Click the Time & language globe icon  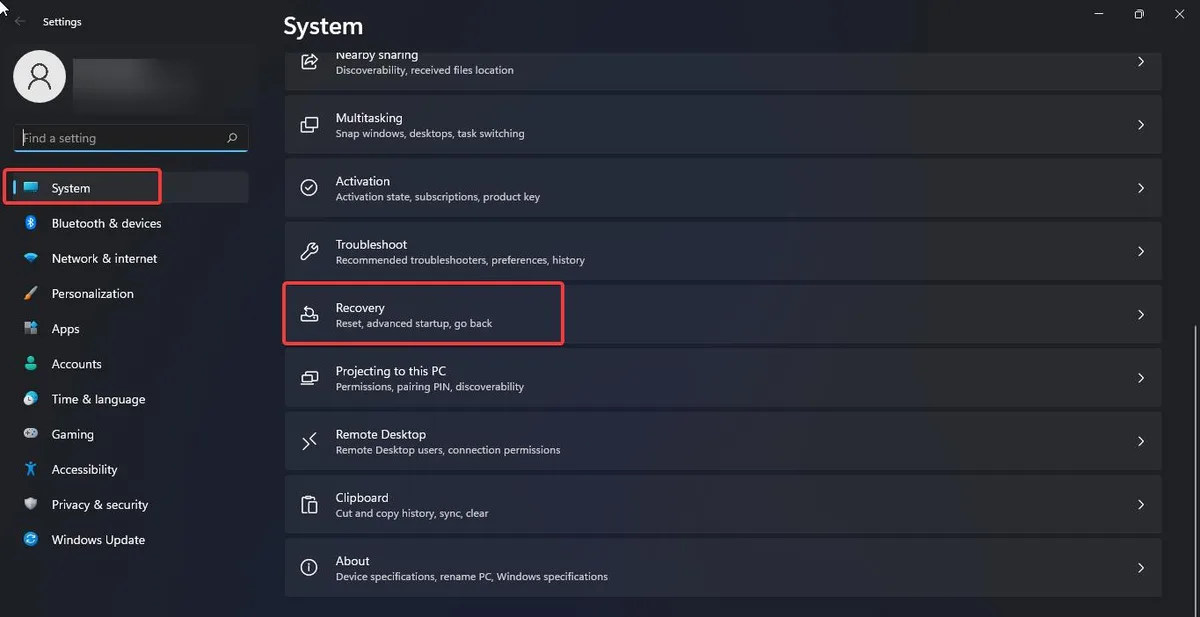click(x=31, y=399)
